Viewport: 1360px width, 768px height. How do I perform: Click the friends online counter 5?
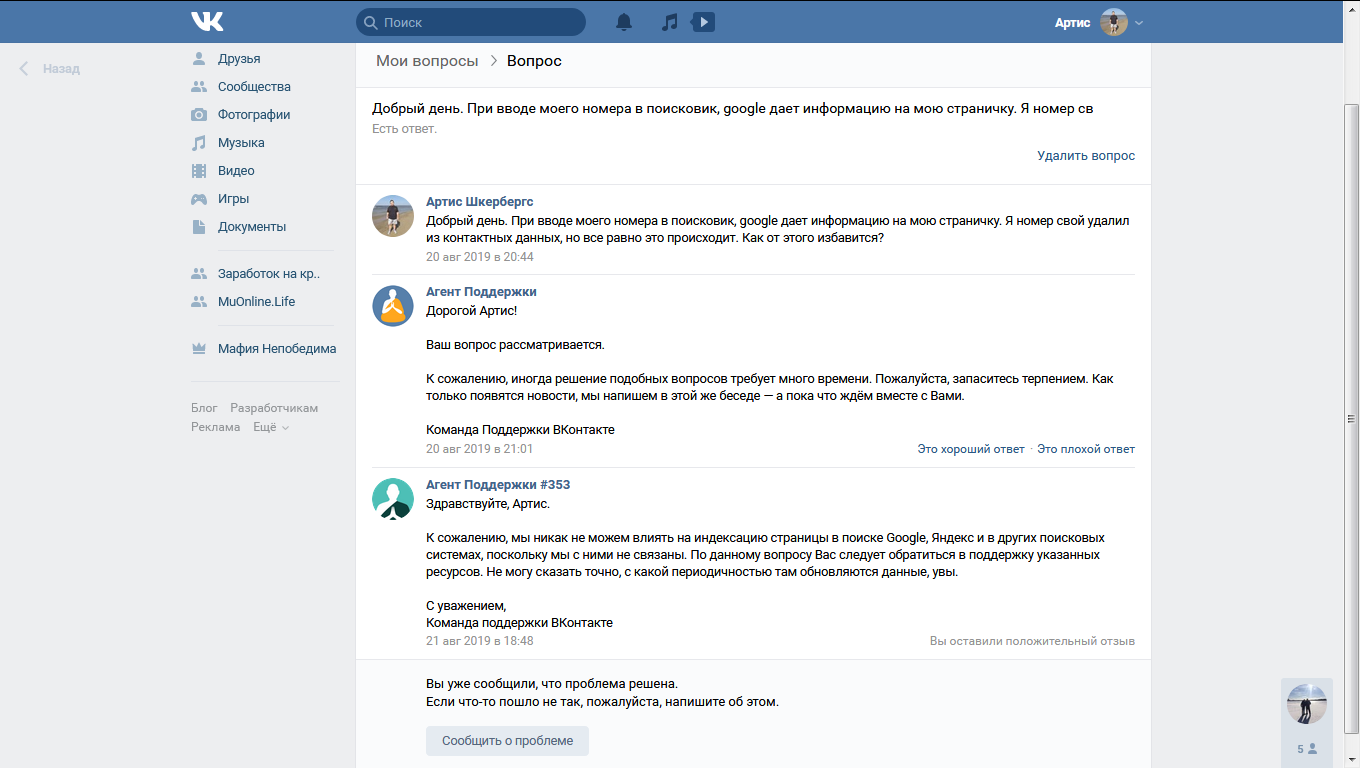(1307, 749)
